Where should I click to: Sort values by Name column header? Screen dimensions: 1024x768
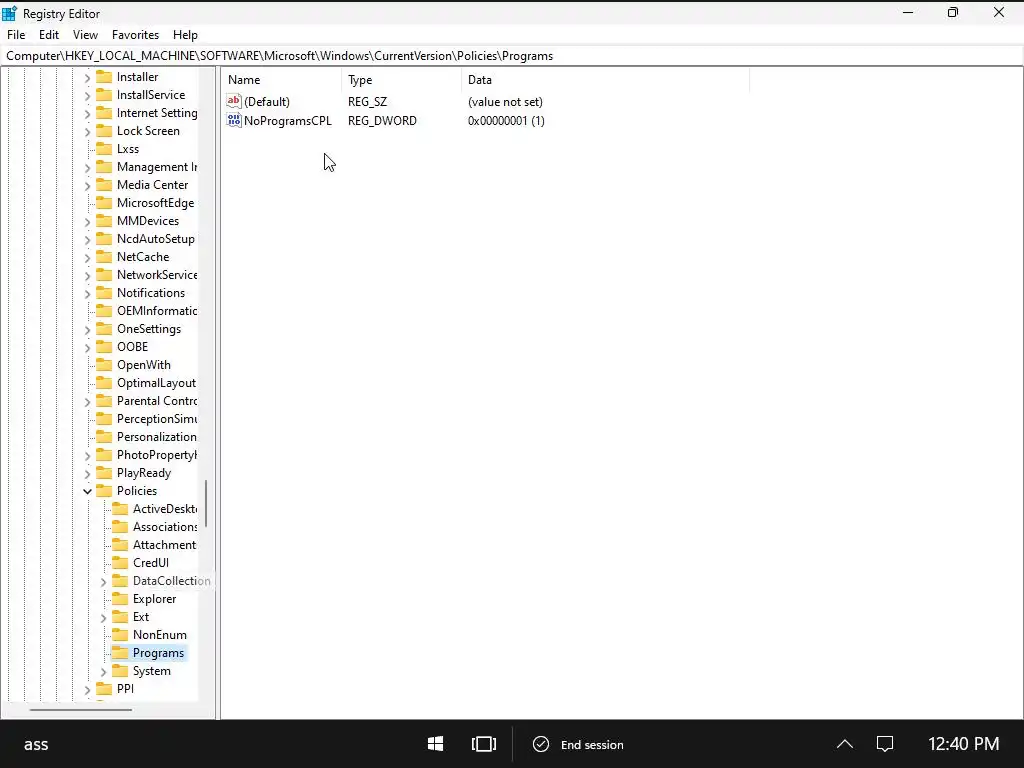tap(281, 80)
